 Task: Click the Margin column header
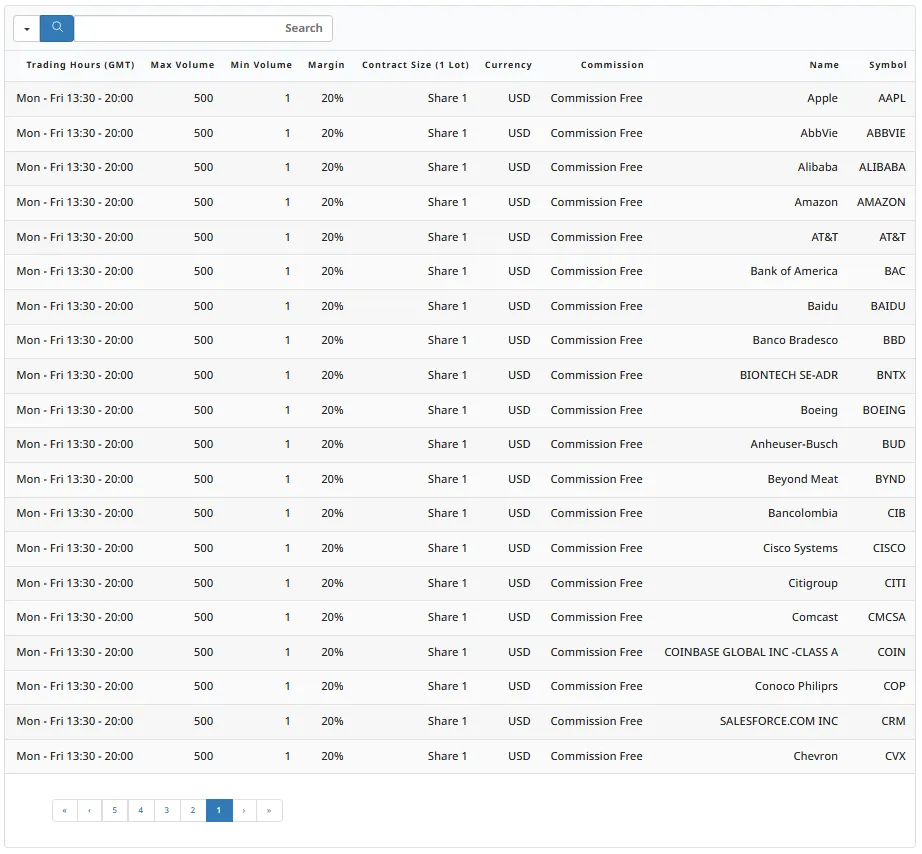(x=326, y=65)
